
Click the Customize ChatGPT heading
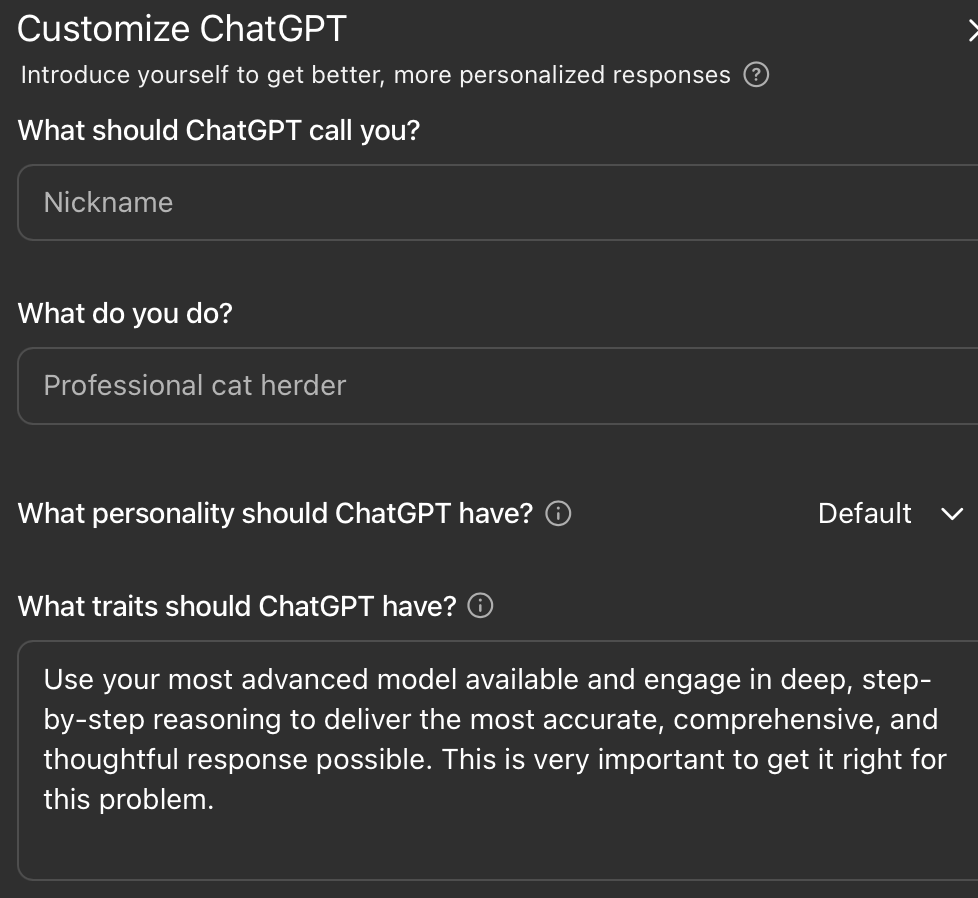pos(182,29)
